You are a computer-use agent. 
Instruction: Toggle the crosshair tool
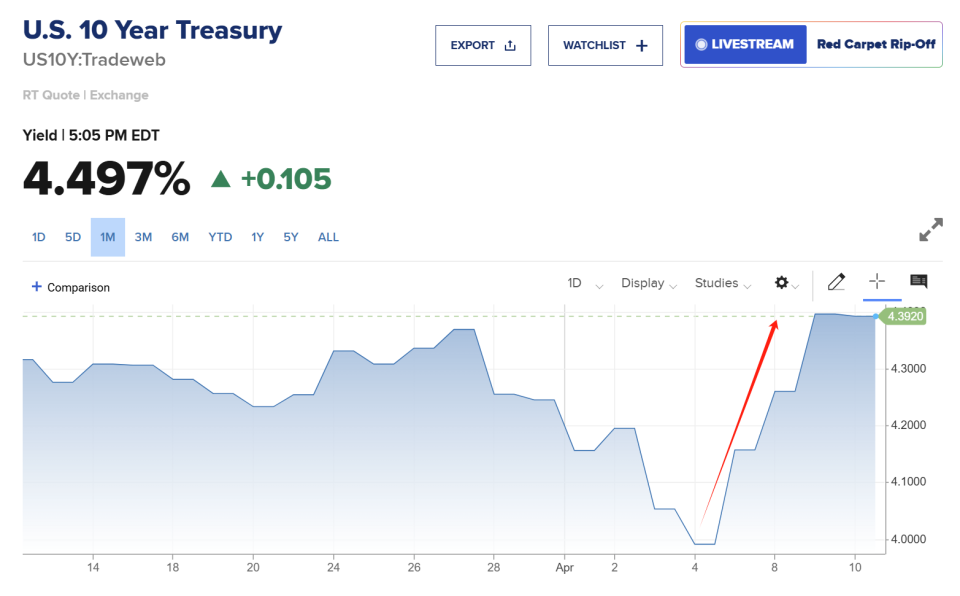(877, 282)
